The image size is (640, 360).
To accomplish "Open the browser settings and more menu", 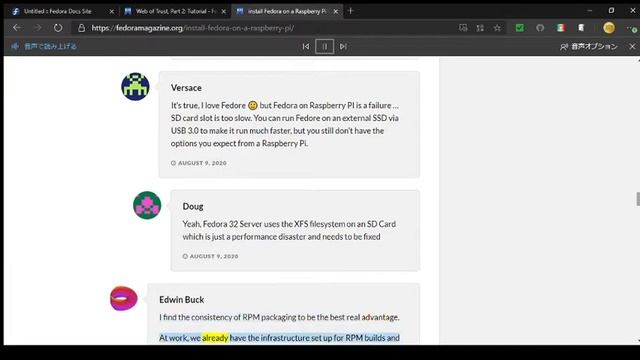I will [x=632, y=28].
